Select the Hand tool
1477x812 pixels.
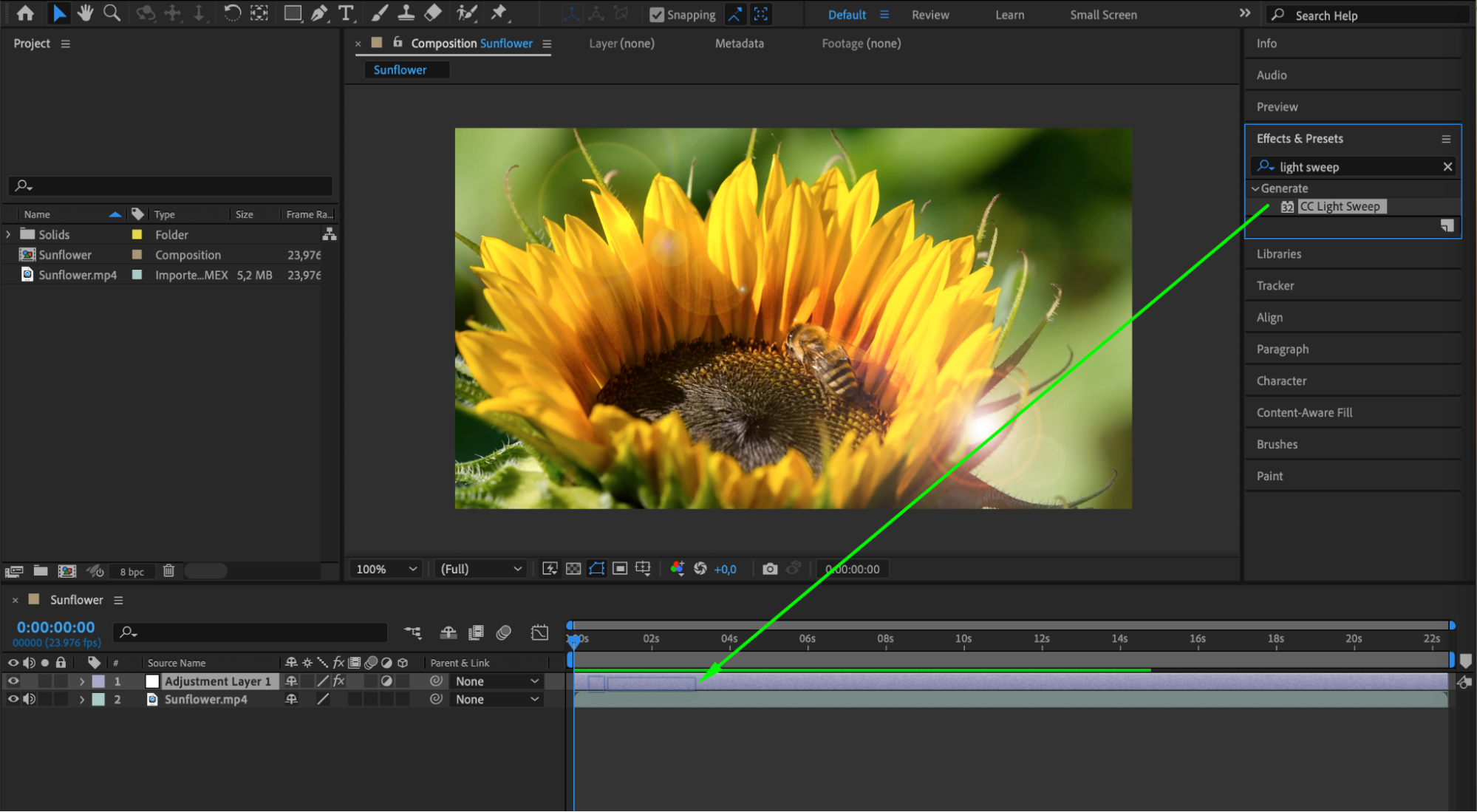pyautogui.click(x=86, y=13)
